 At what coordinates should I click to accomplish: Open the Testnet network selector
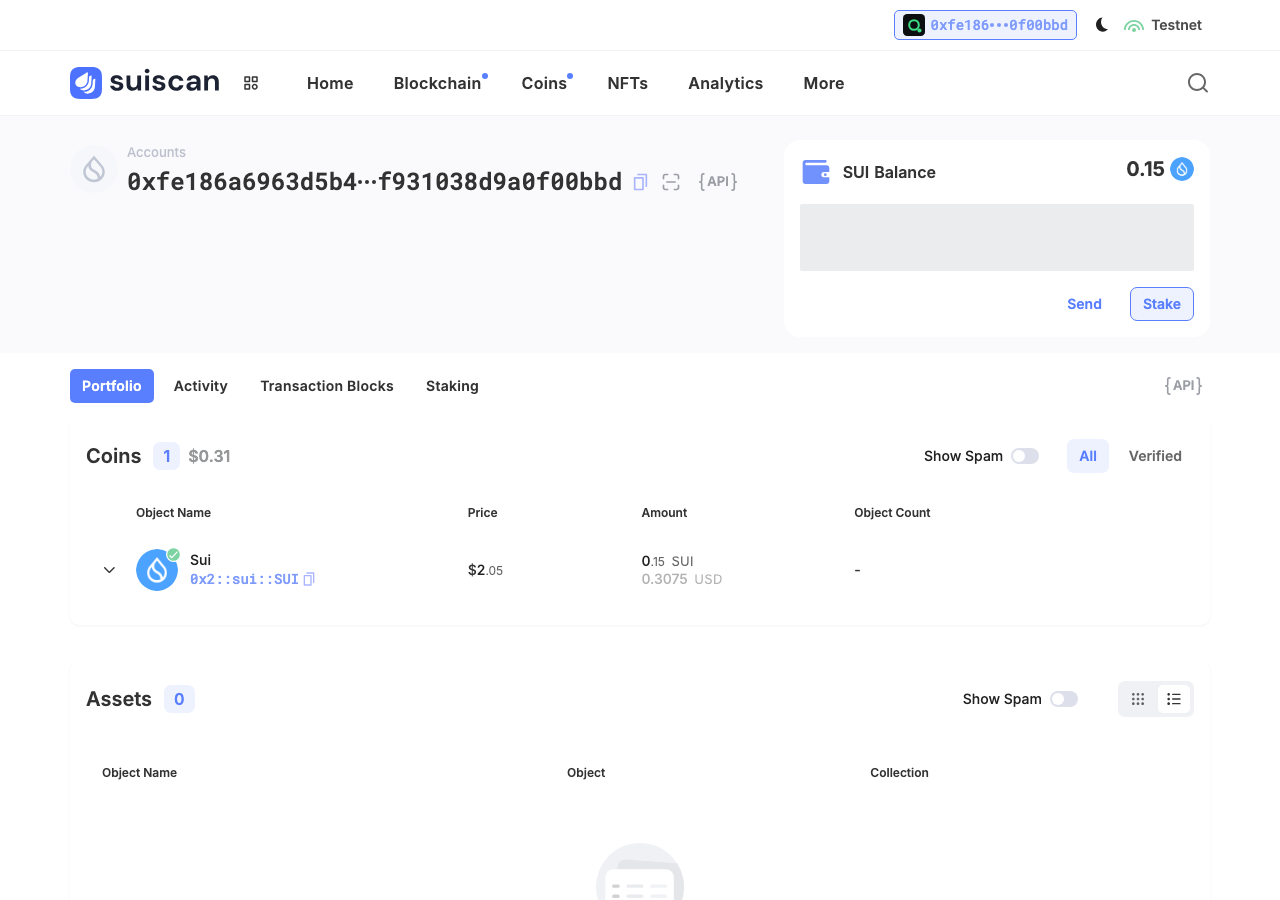click(1163, 25)
